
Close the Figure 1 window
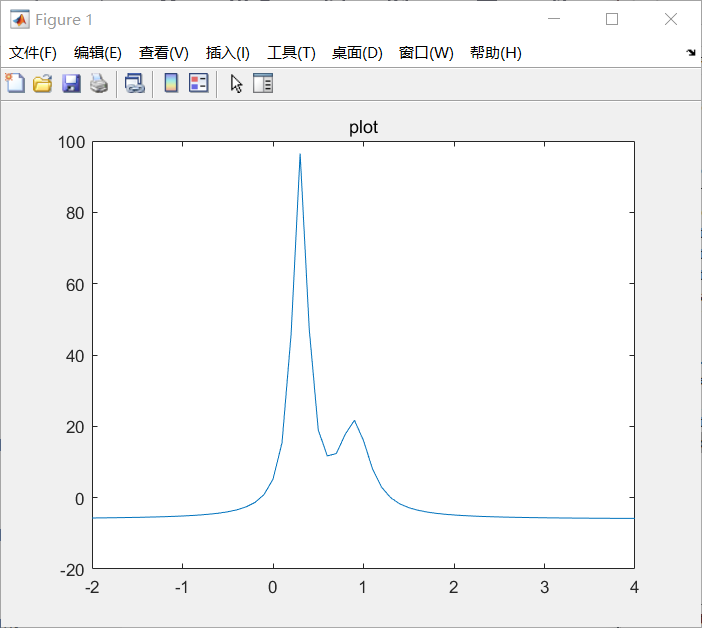tap(671, 19)
